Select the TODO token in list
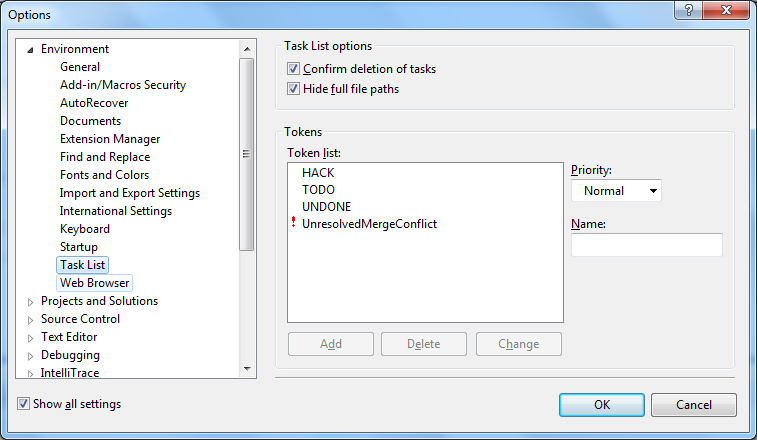The height and width of the screenshot is (440, 757). click(x=318, y=189)
